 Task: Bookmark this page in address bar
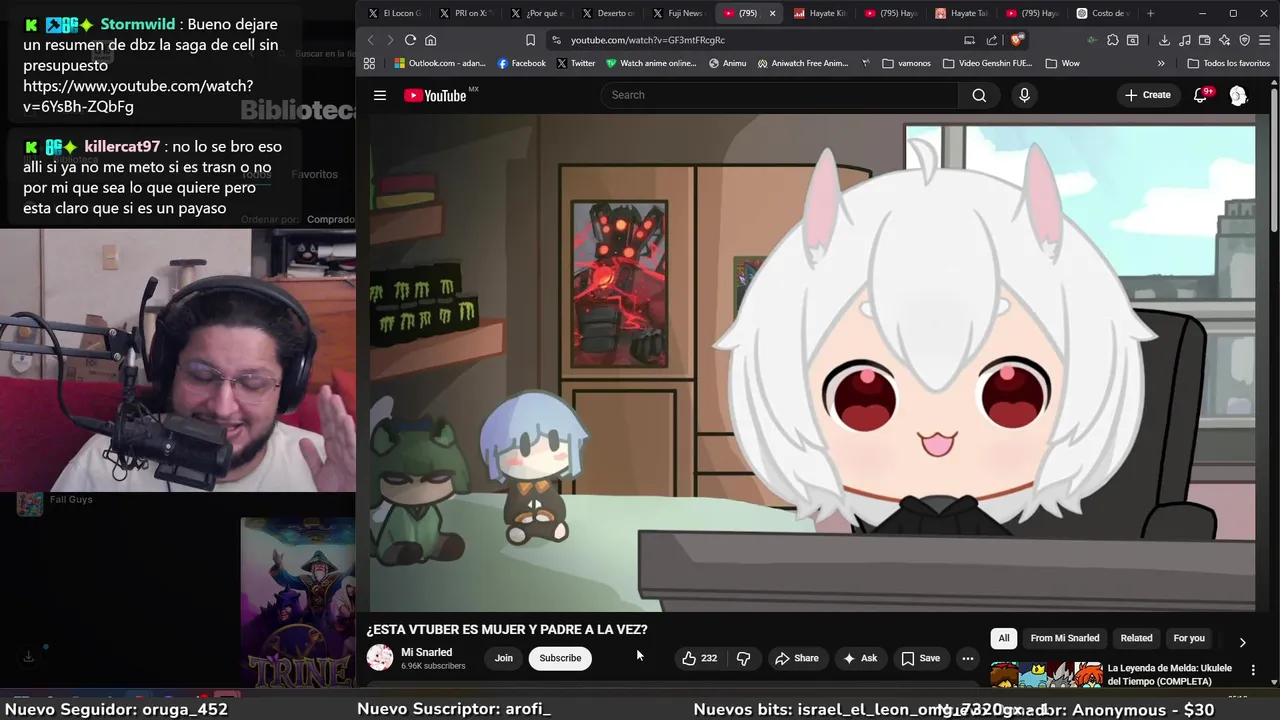click(531, 40)
